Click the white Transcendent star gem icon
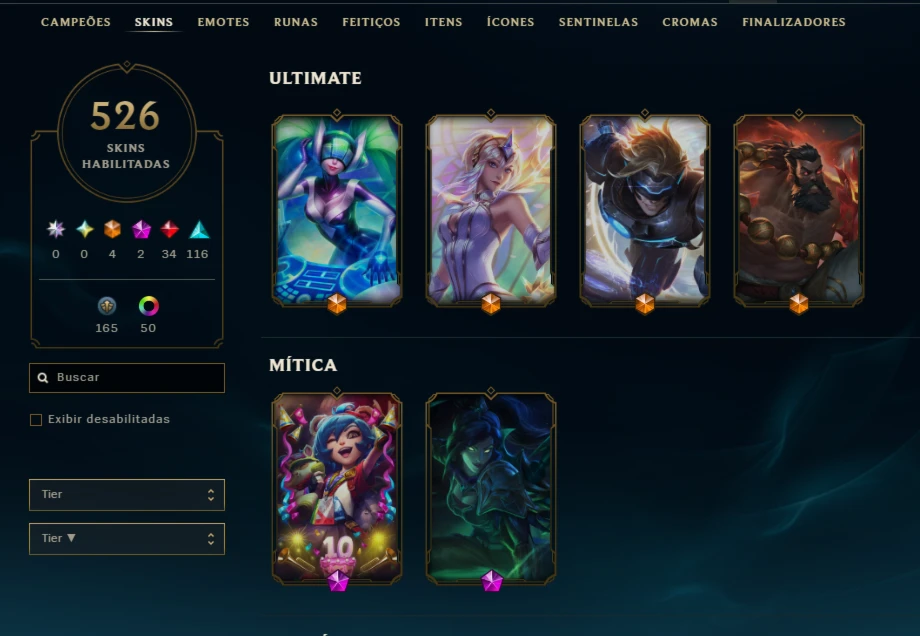Screen dimensions: 920x636 (56, 229)
